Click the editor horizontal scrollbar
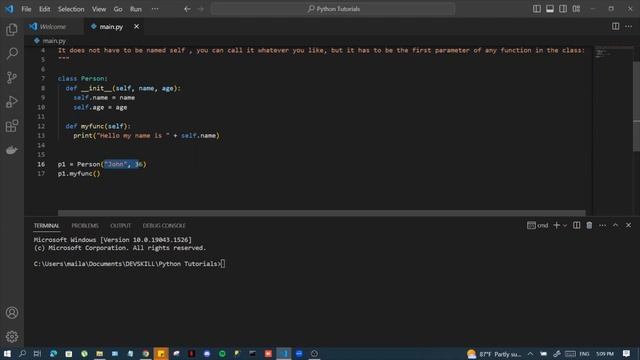 (322, 213)
